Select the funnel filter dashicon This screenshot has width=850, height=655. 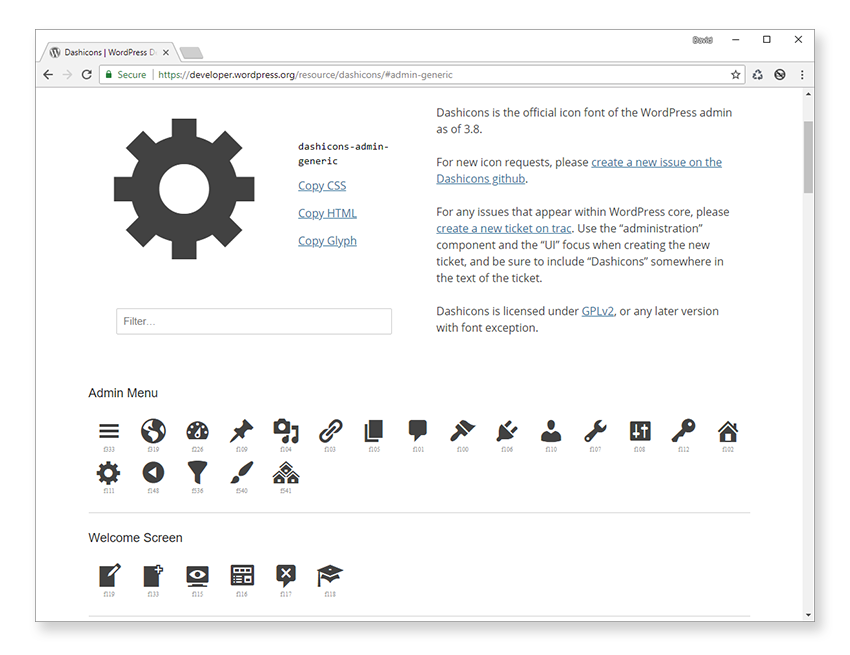[x=197, y=473]
